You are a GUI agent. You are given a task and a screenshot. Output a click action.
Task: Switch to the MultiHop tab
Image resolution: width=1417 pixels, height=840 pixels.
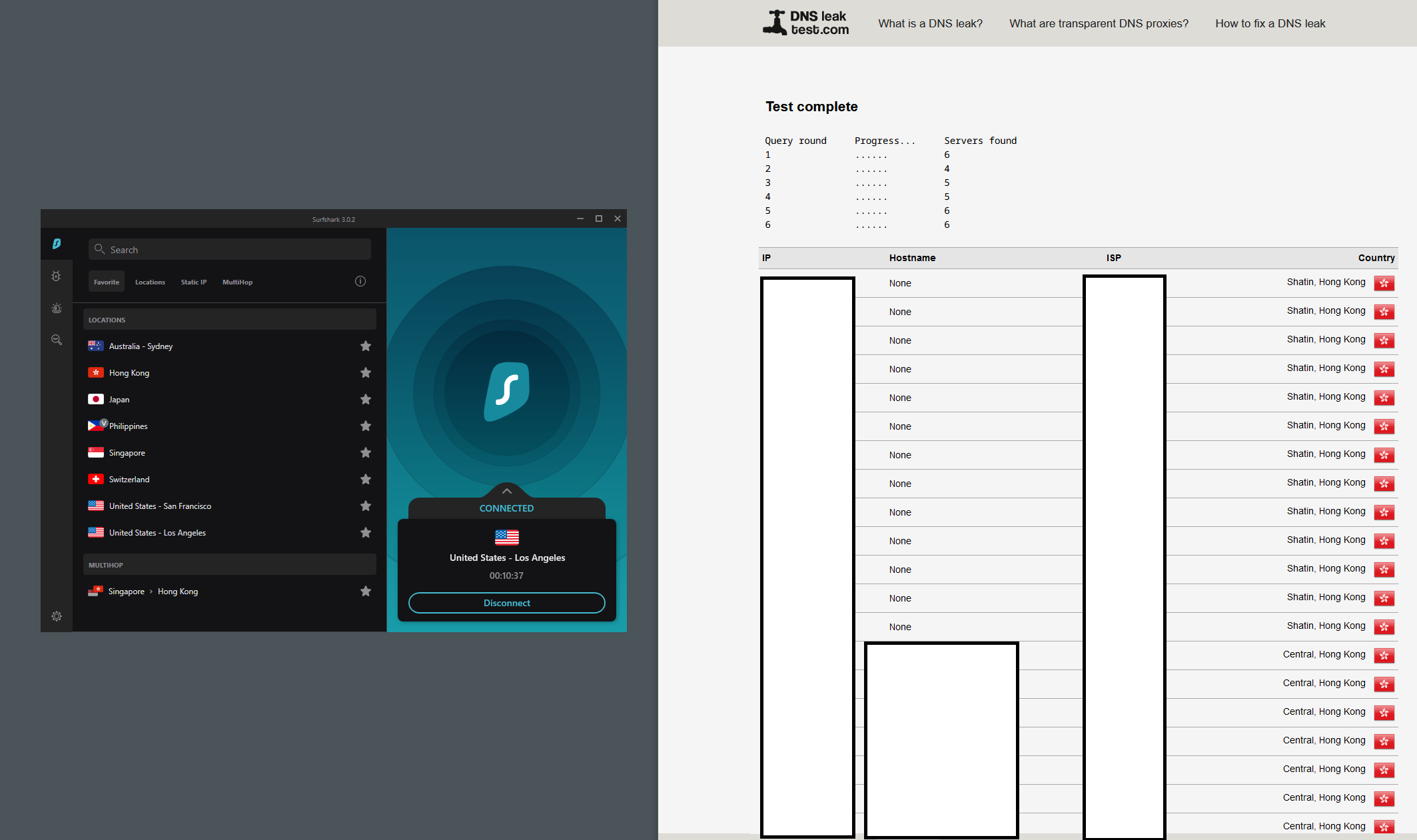click(237, 282)
